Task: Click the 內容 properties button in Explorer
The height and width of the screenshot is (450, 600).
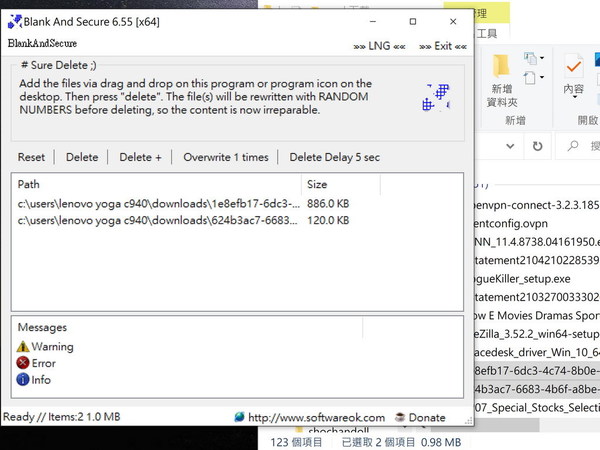Action: coord(573,75)
